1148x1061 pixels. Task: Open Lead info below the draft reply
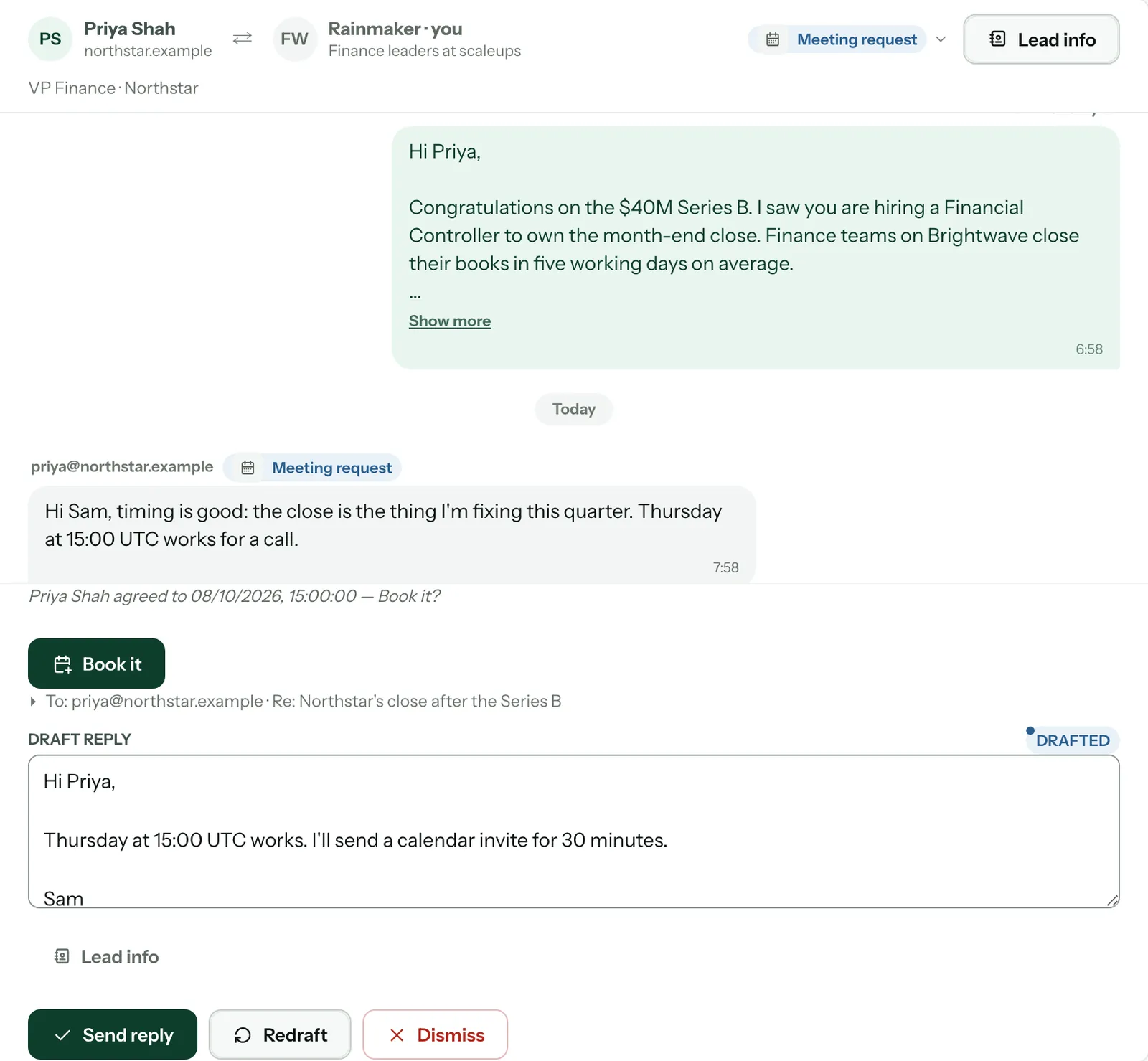[x=106, y=956]
